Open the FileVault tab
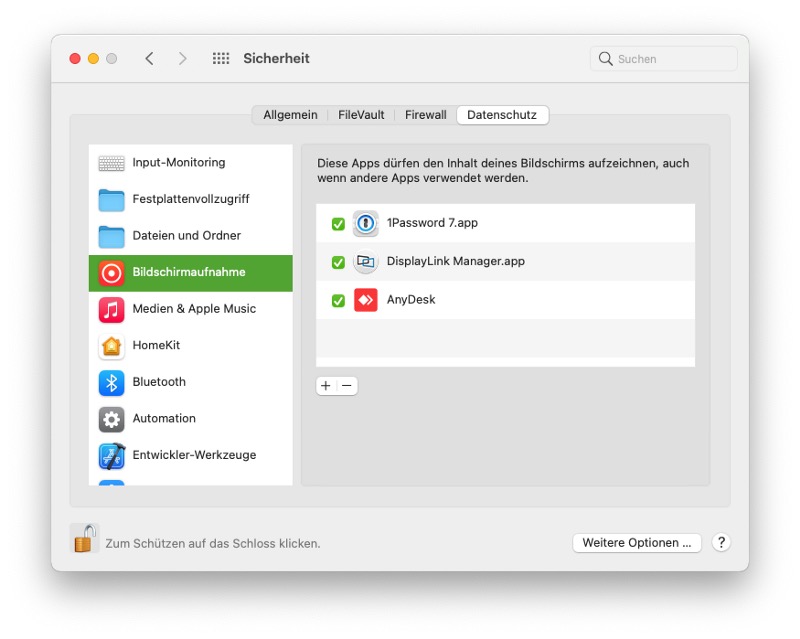Viewport: 800px width, 639px height. click(361, 115)
